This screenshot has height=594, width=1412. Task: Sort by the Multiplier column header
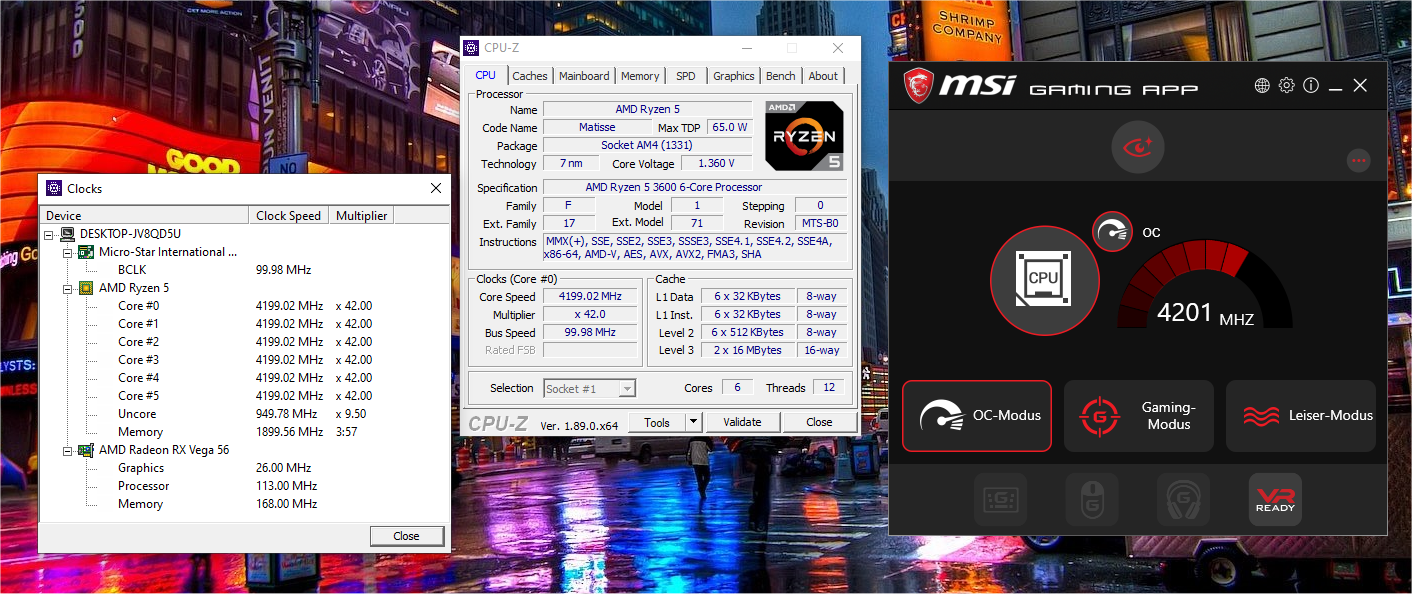pos(362,215)
